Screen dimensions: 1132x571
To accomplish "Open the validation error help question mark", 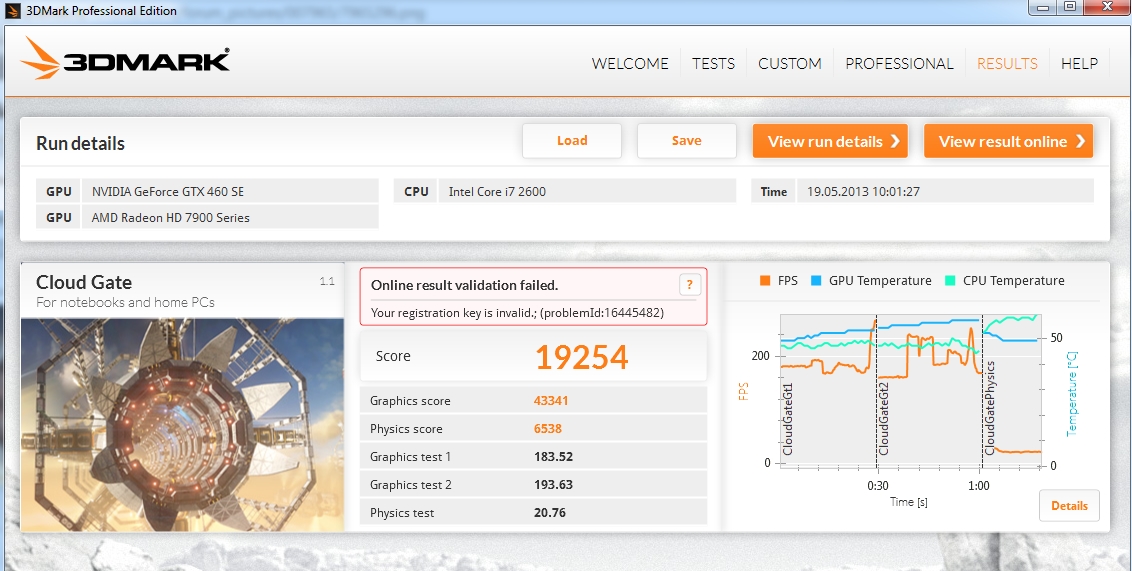I will [689, 285].
